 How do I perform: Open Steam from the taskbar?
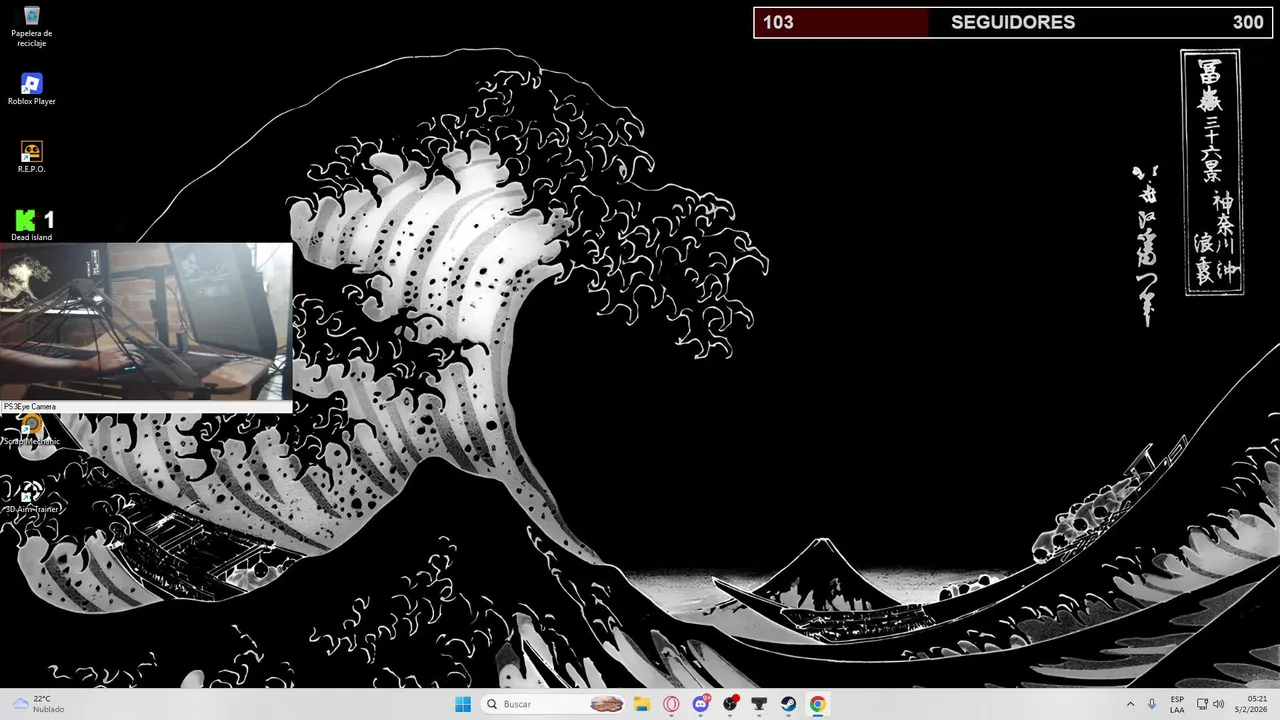pyautogui.click(x=789, y=704)
